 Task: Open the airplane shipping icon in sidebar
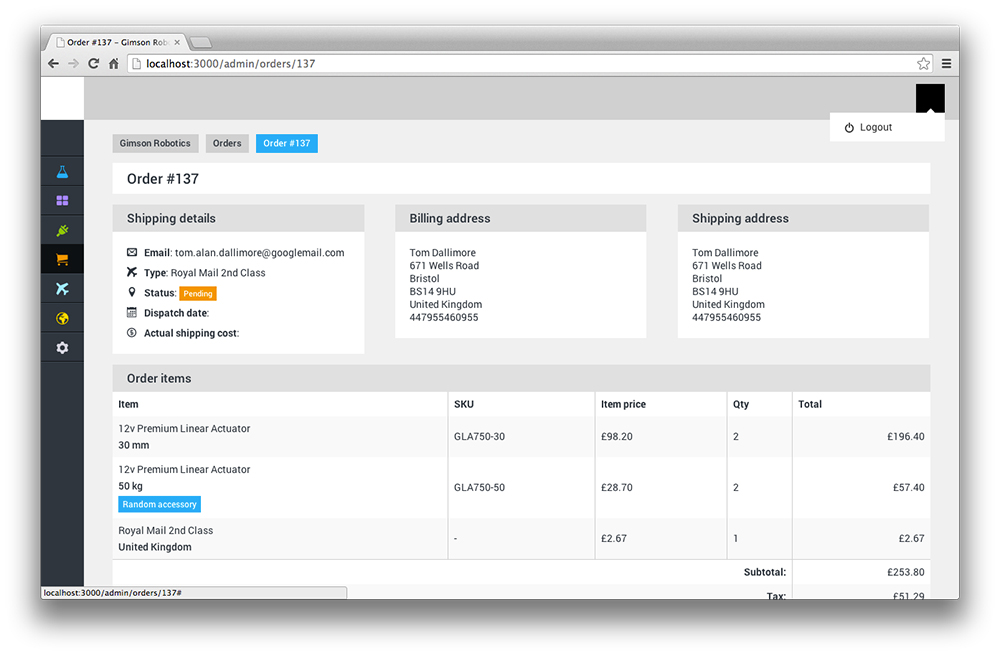coord(62,289)
